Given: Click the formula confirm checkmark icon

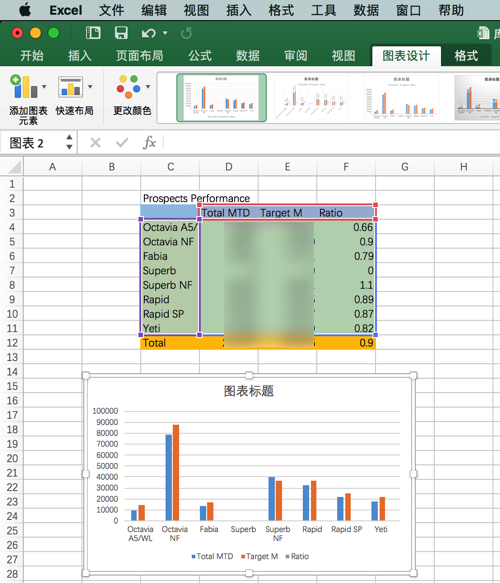Looking at the screenshot, I should pyautogui.click(x=122, y=142).
